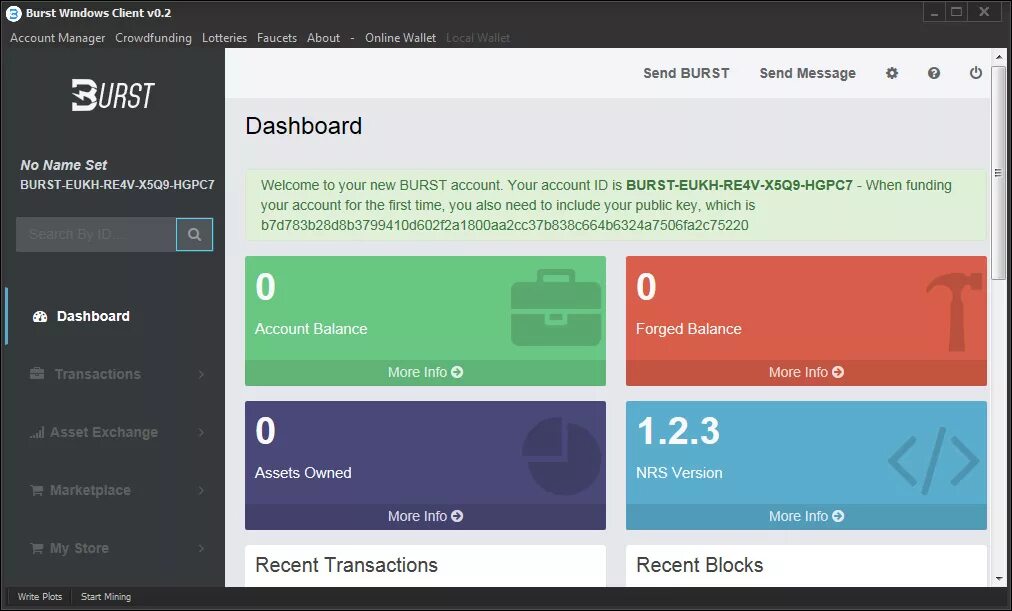Click the BURST-EUKH address in sidebar
This screenshot has height=611, width=1012.
click(x=117, y=185)
